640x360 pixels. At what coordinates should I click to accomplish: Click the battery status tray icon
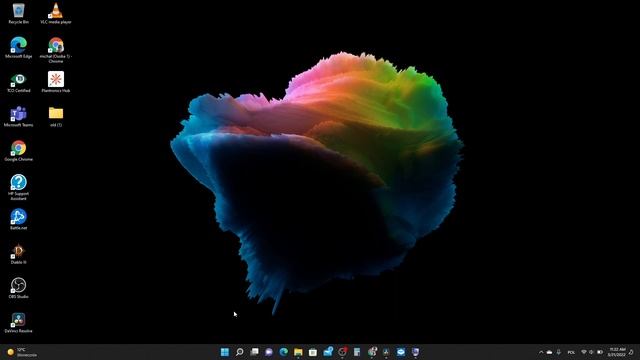[600, 352]
